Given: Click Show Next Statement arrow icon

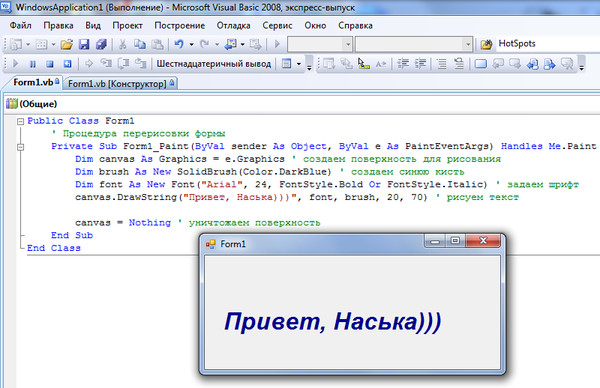Looking at the screenshot, I should pyautogui.click(x=89, y=64).
